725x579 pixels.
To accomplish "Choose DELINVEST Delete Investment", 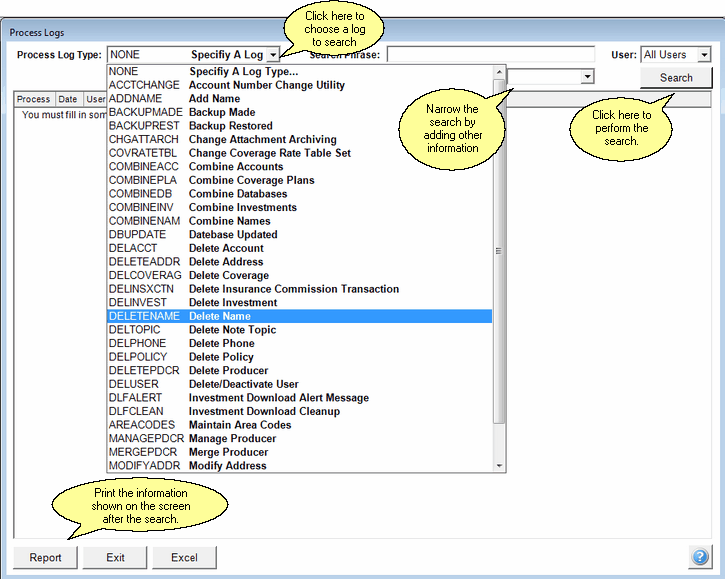I will click(x=300, y=302).
